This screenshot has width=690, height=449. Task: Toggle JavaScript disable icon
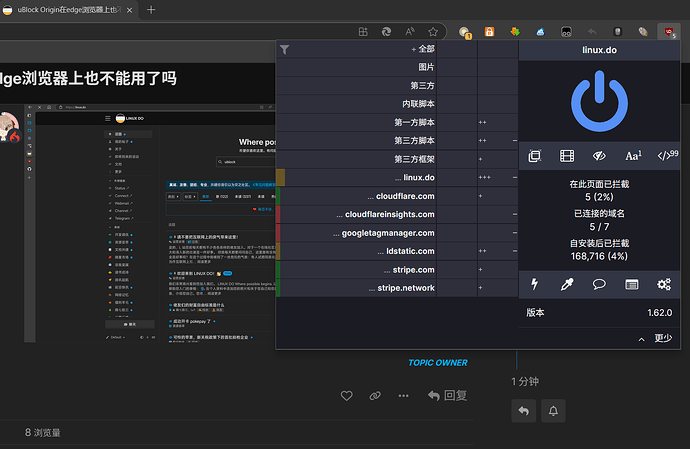point(667,155)
